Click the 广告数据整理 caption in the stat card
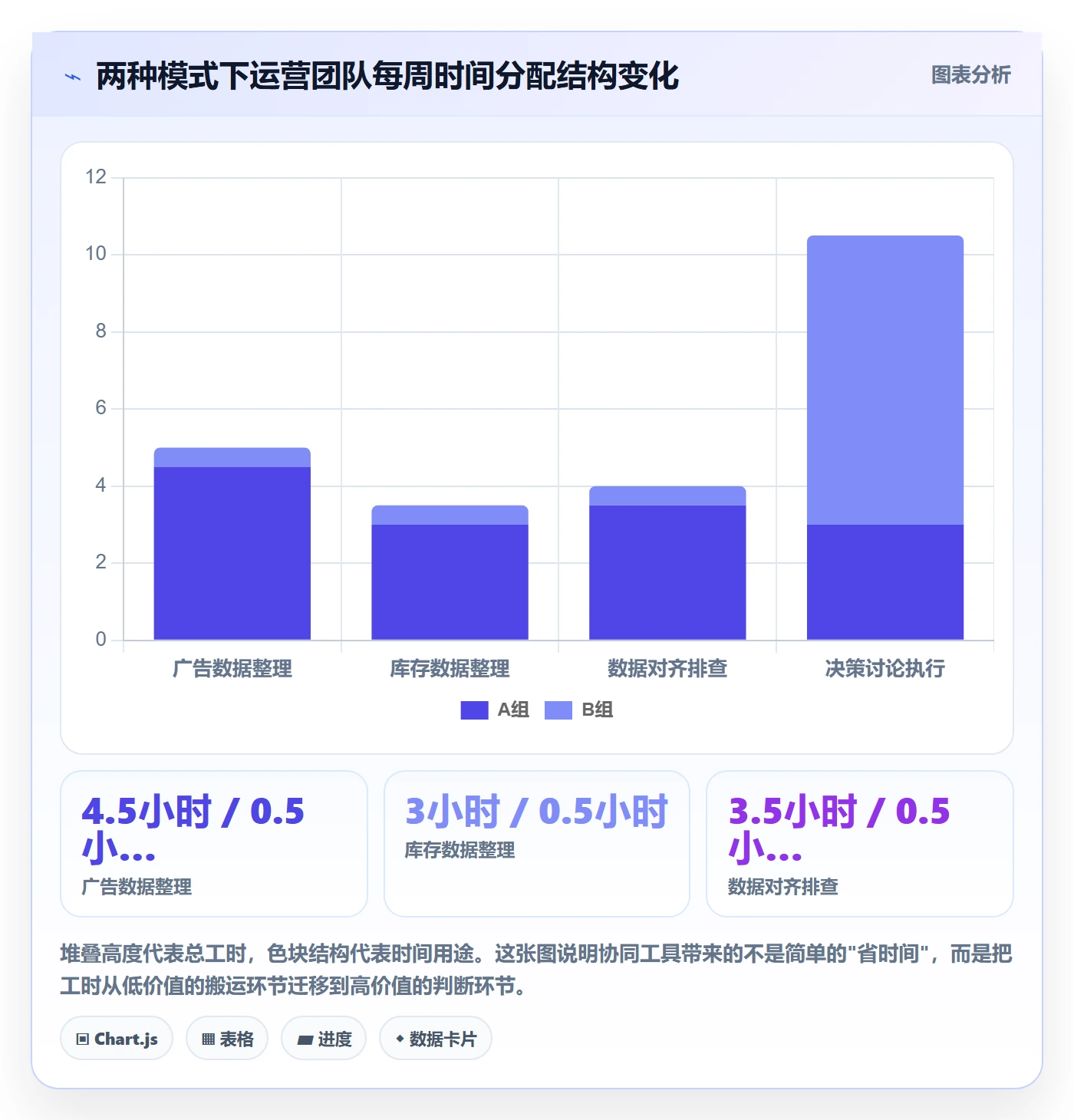The image size is (1074, 1120). (x=137, y=887)
